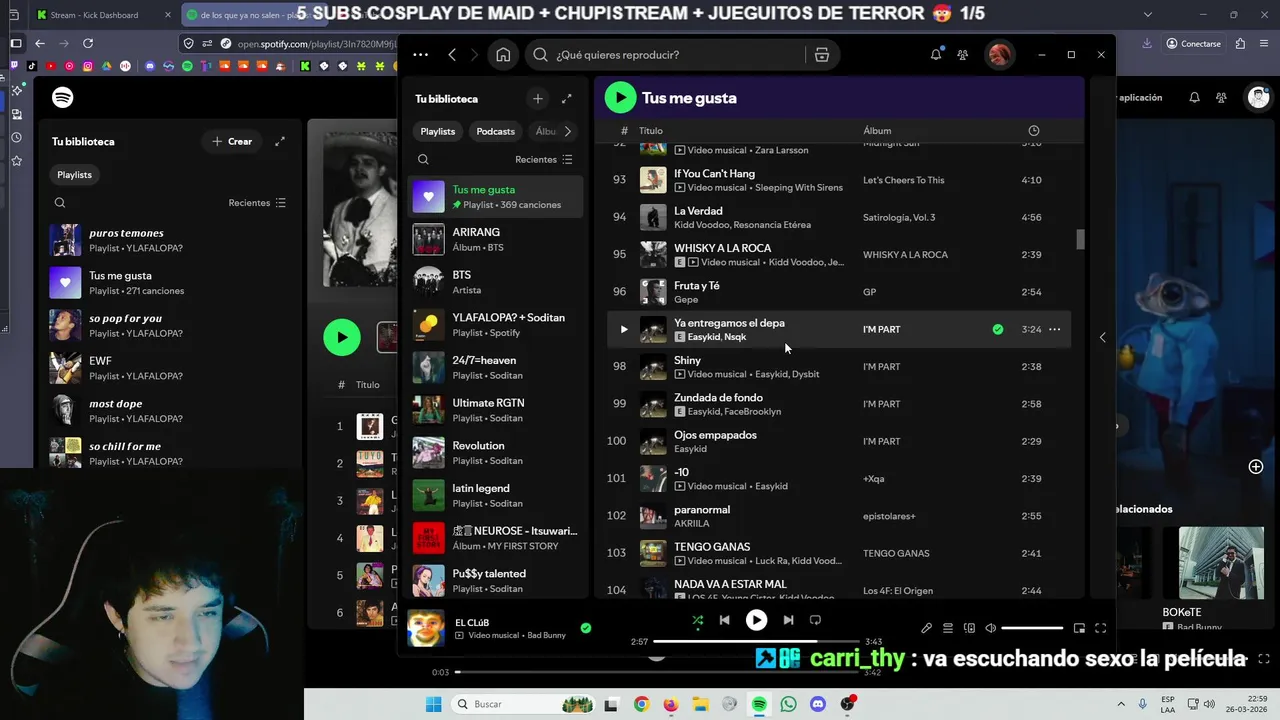Screen dimensions: 1280x720
Task: Click the duration clock column header
Action: [1033, 131]
